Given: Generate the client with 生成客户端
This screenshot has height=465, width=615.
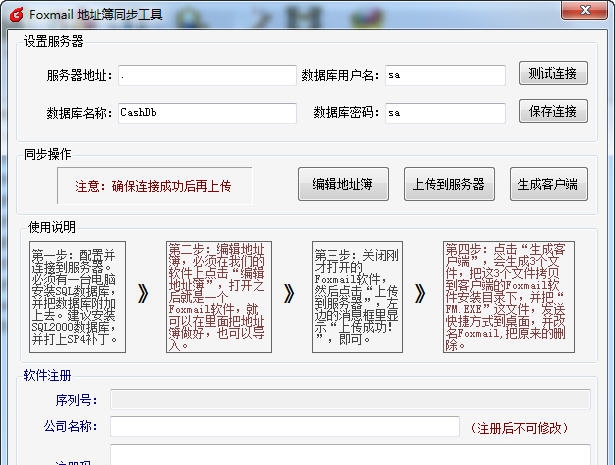Looking at the screenshot, I should pyautogui.click(x=549, y=184).
